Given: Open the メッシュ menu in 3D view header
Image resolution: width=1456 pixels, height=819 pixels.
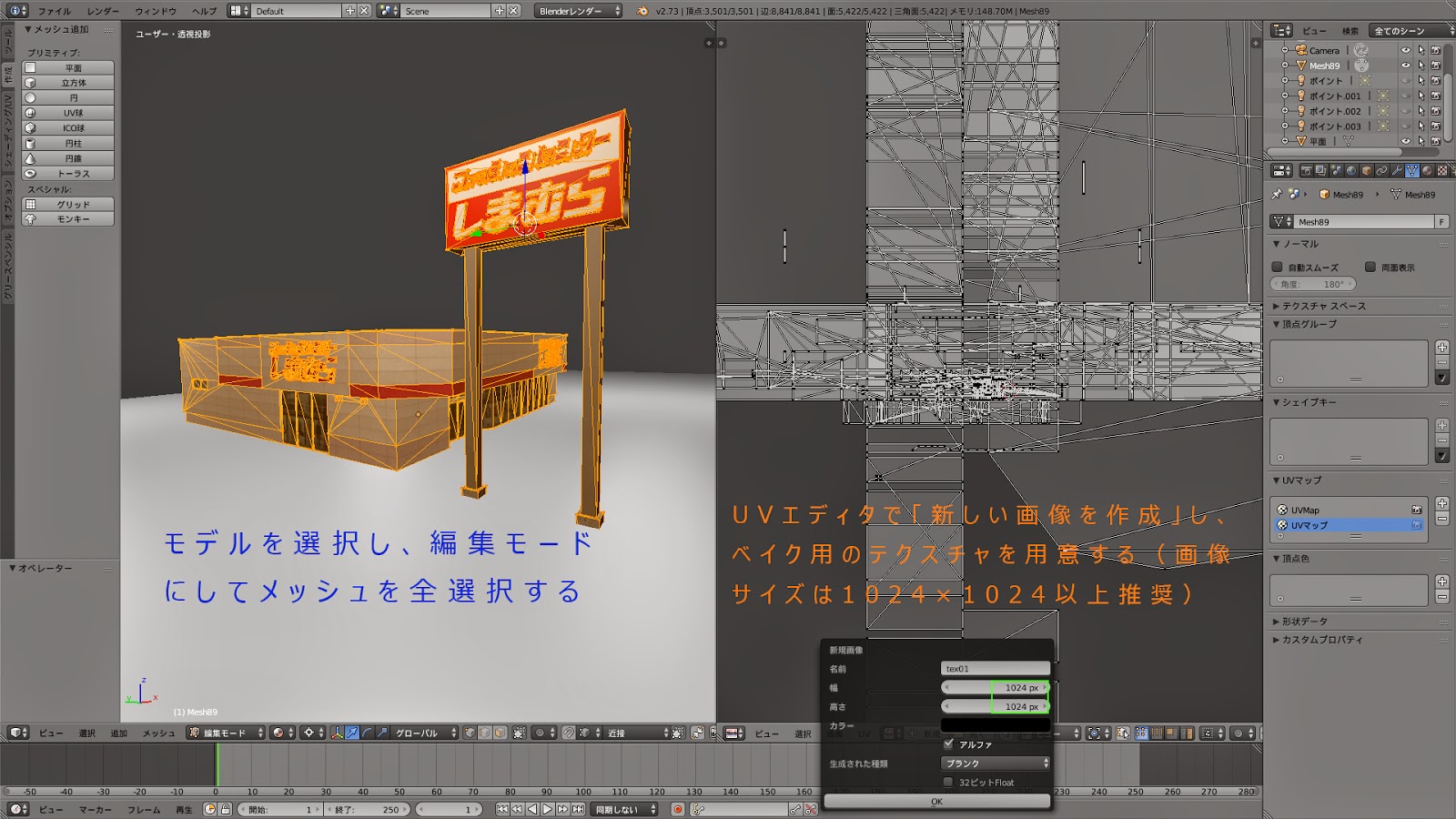Looking at the screenshot, I should (158, 733).
